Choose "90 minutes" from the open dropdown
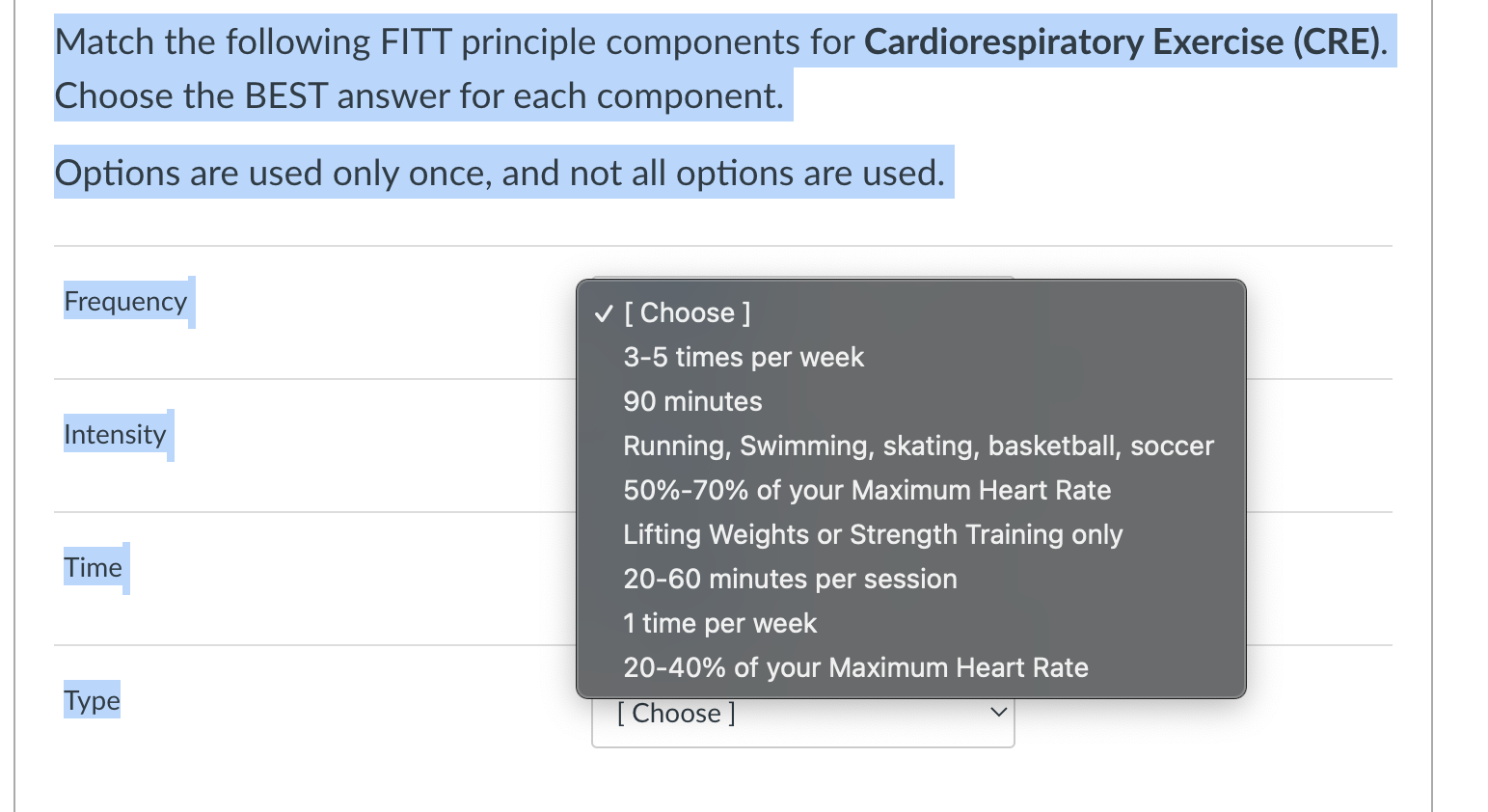This screenshot has width=1488, height=812. pyautogui.click(x=691, y=401)
